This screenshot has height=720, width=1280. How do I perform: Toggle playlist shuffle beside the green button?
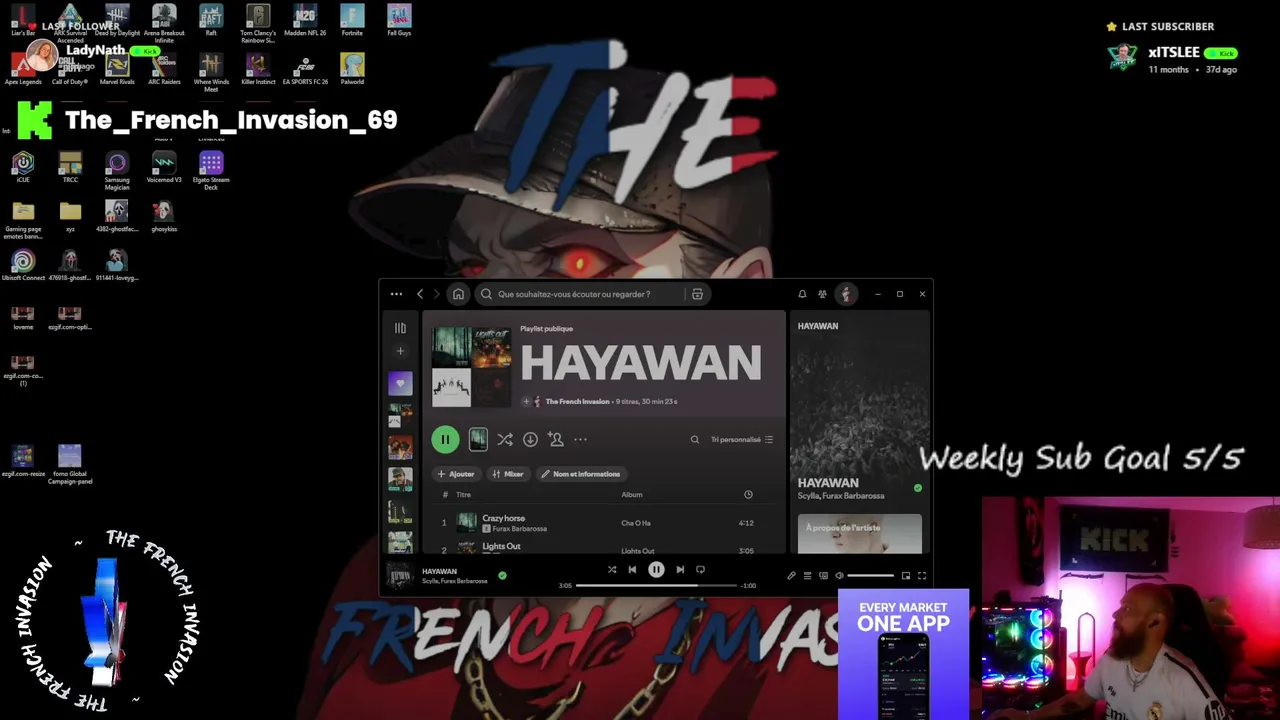point(505,439)
